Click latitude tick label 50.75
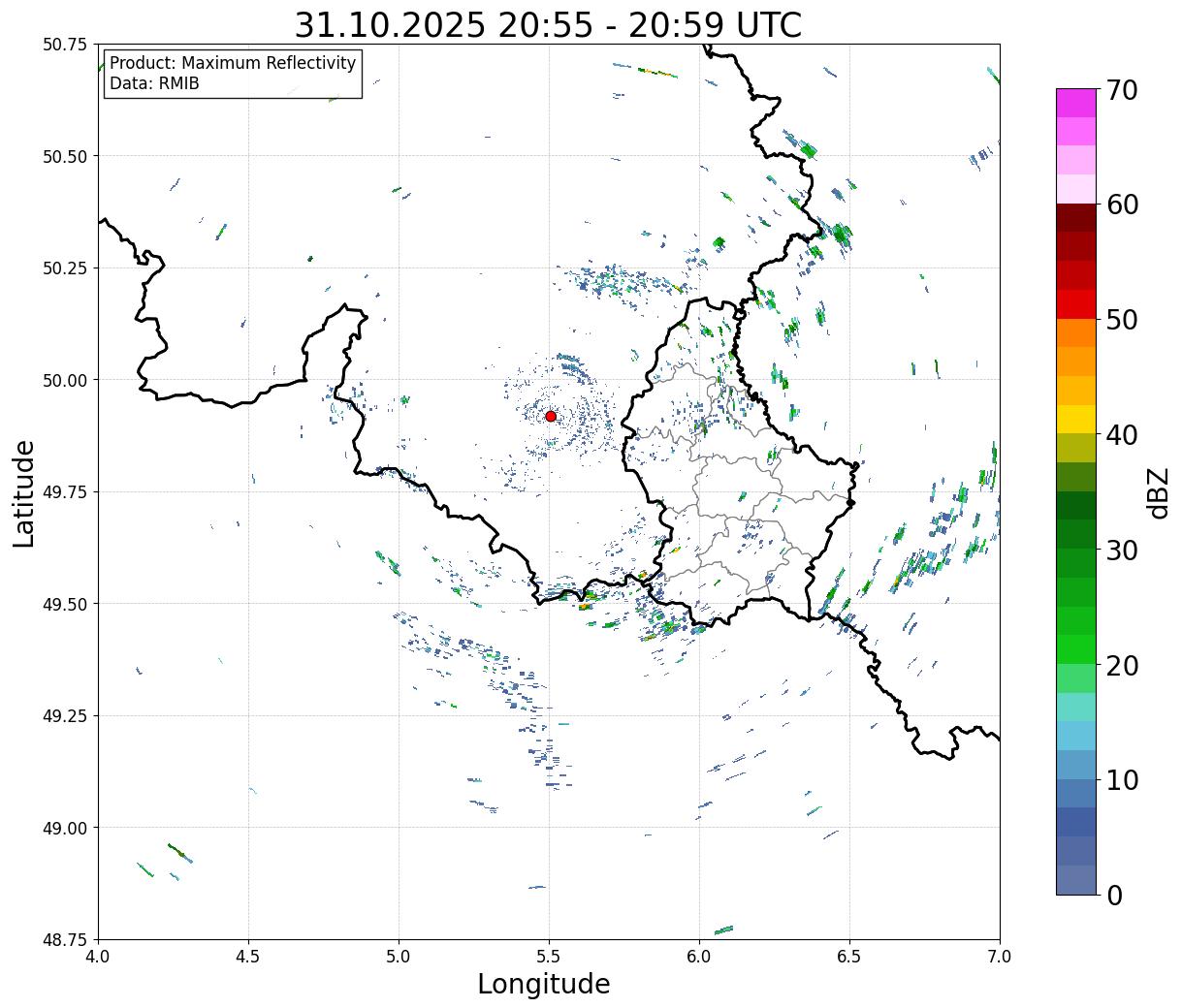The image size is (1182, 1008). coord(65,45)
